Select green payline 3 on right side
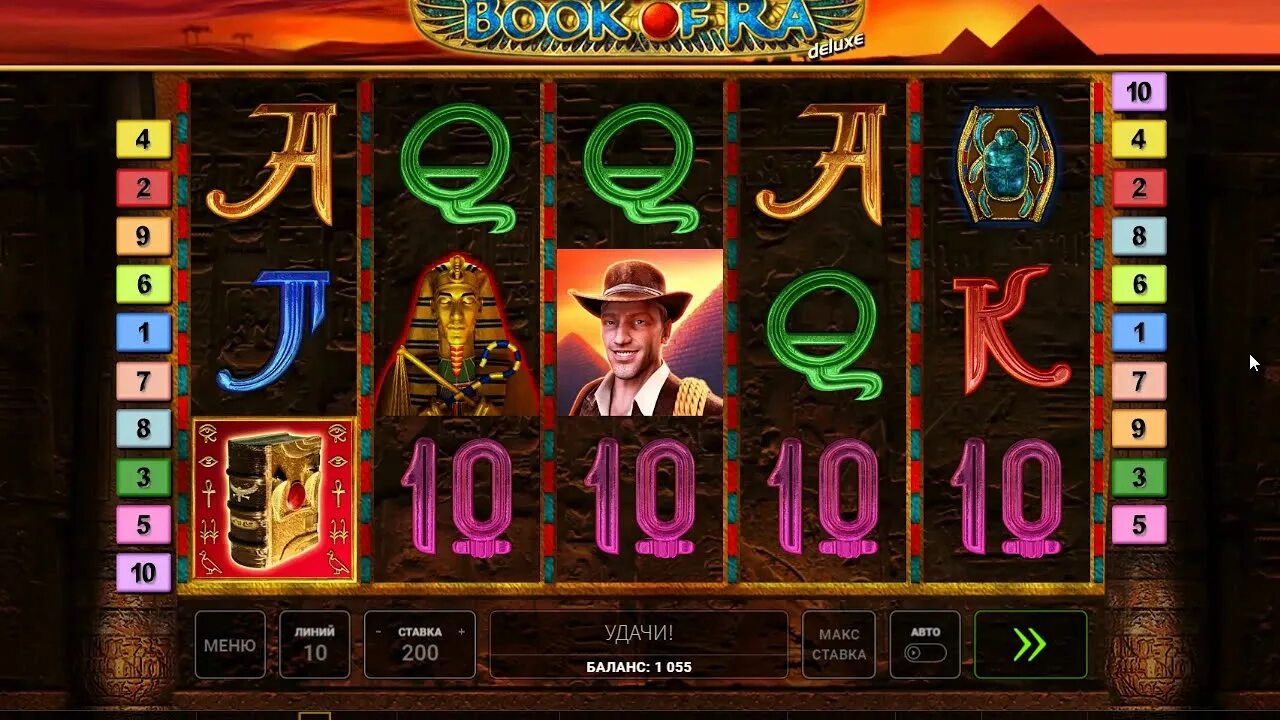This screenshot has height=720, width=1280. pyautogui.click(x=1139, y=477)
